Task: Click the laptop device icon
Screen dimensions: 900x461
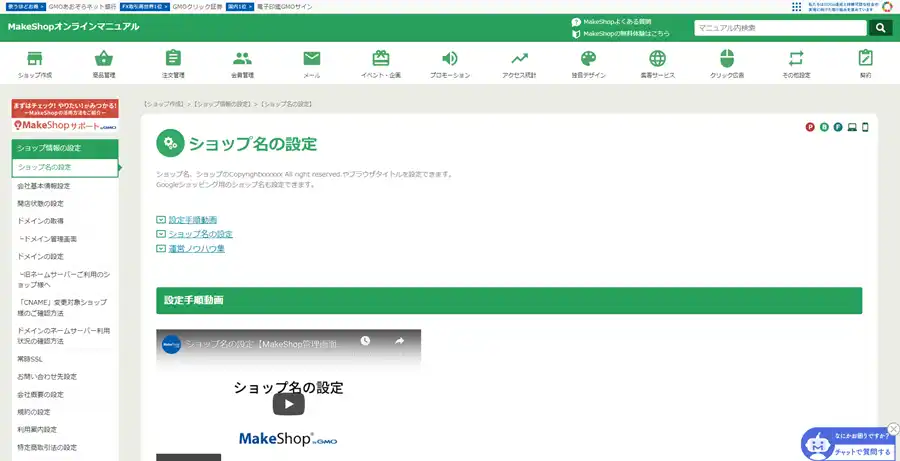Action: tap(852, 127)
